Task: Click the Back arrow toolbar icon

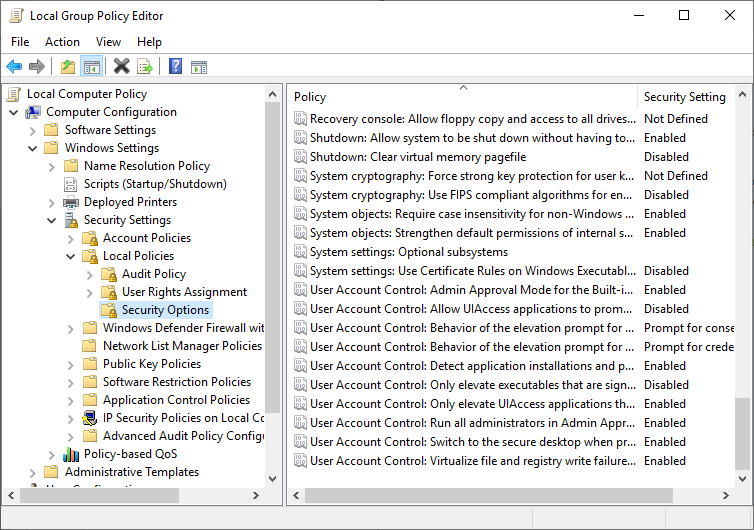Action: (14, 67)
